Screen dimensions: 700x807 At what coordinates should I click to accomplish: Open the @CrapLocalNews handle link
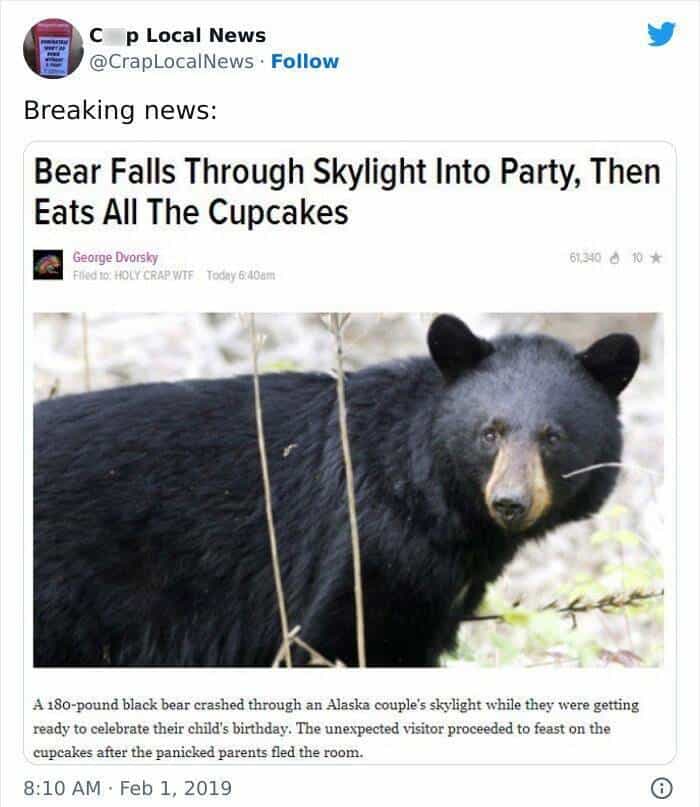click(x=171, y=61)
